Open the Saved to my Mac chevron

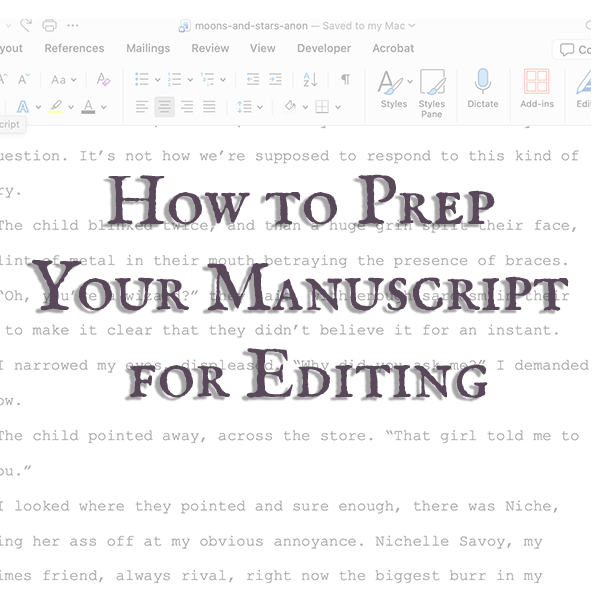412,26
